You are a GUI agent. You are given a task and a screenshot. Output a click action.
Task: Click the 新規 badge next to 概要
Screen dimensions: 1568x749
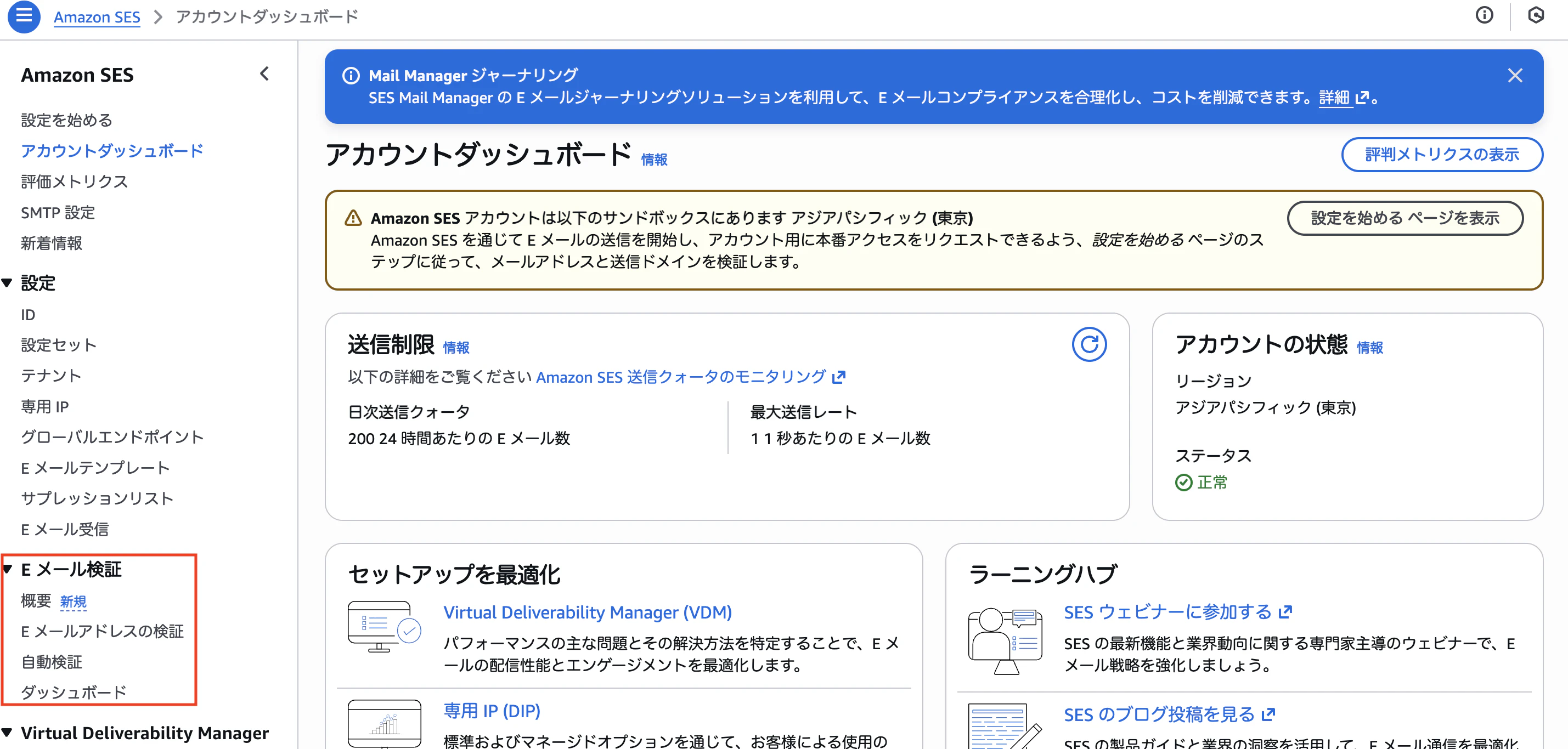(x=73, y=602)
